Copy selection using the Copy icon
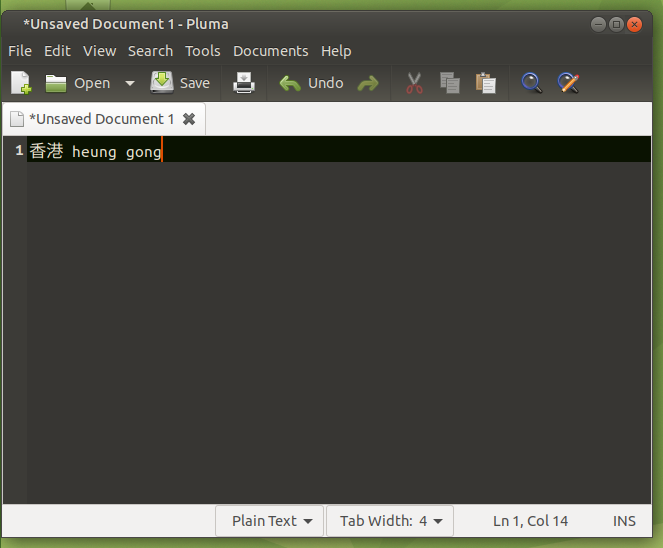Image resolution: width=663 pixels, height=548 pixels. tap(450, 83)
